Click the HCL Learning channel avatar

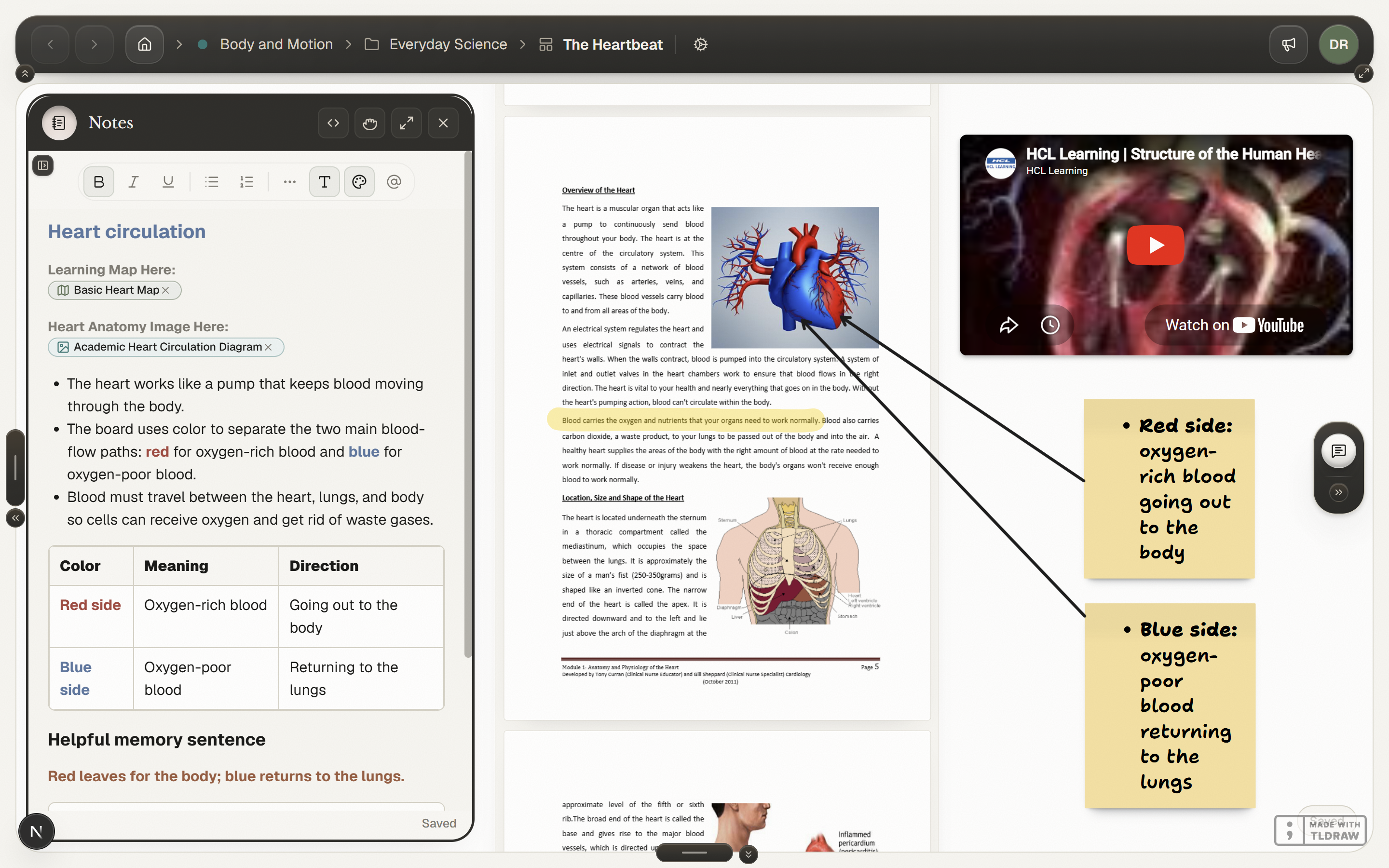pos(1000,163)
